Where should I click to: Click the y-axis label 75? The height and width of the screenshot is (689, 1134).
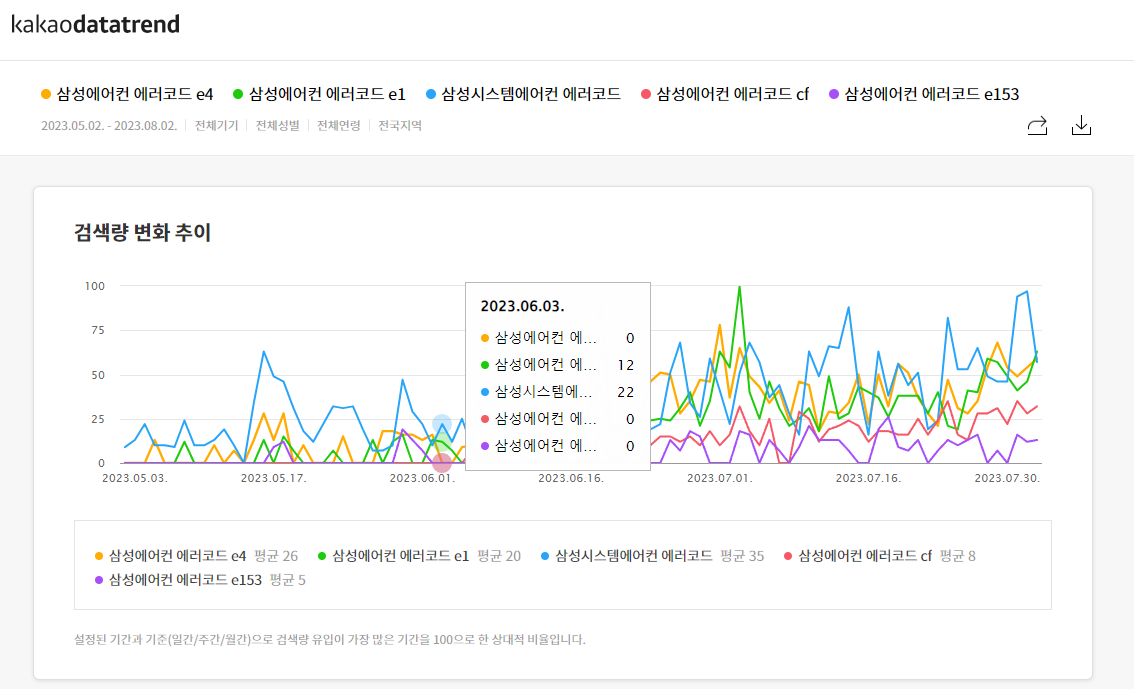(98, 330)
